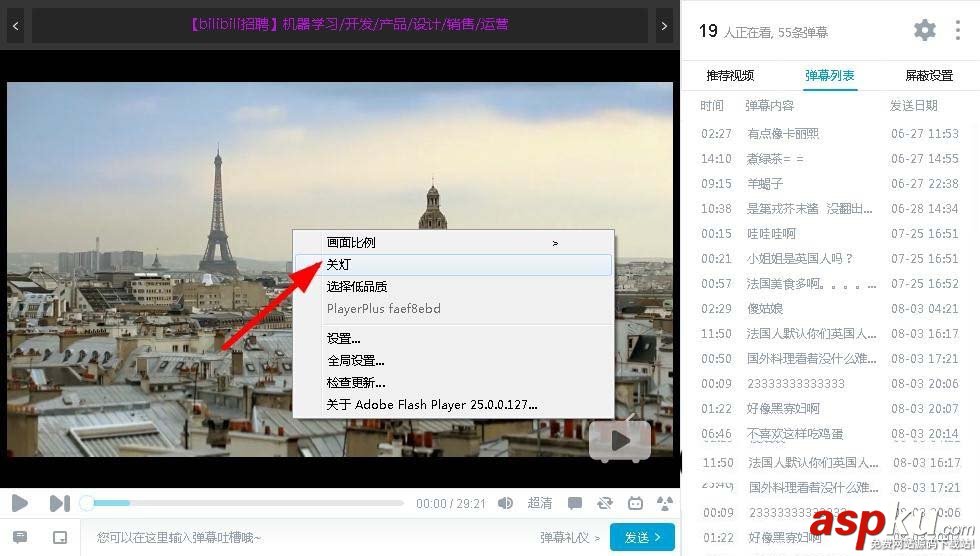Select danmaku row 有点像卡丽熙
The image size is (980, 556).
pos(829,134)
